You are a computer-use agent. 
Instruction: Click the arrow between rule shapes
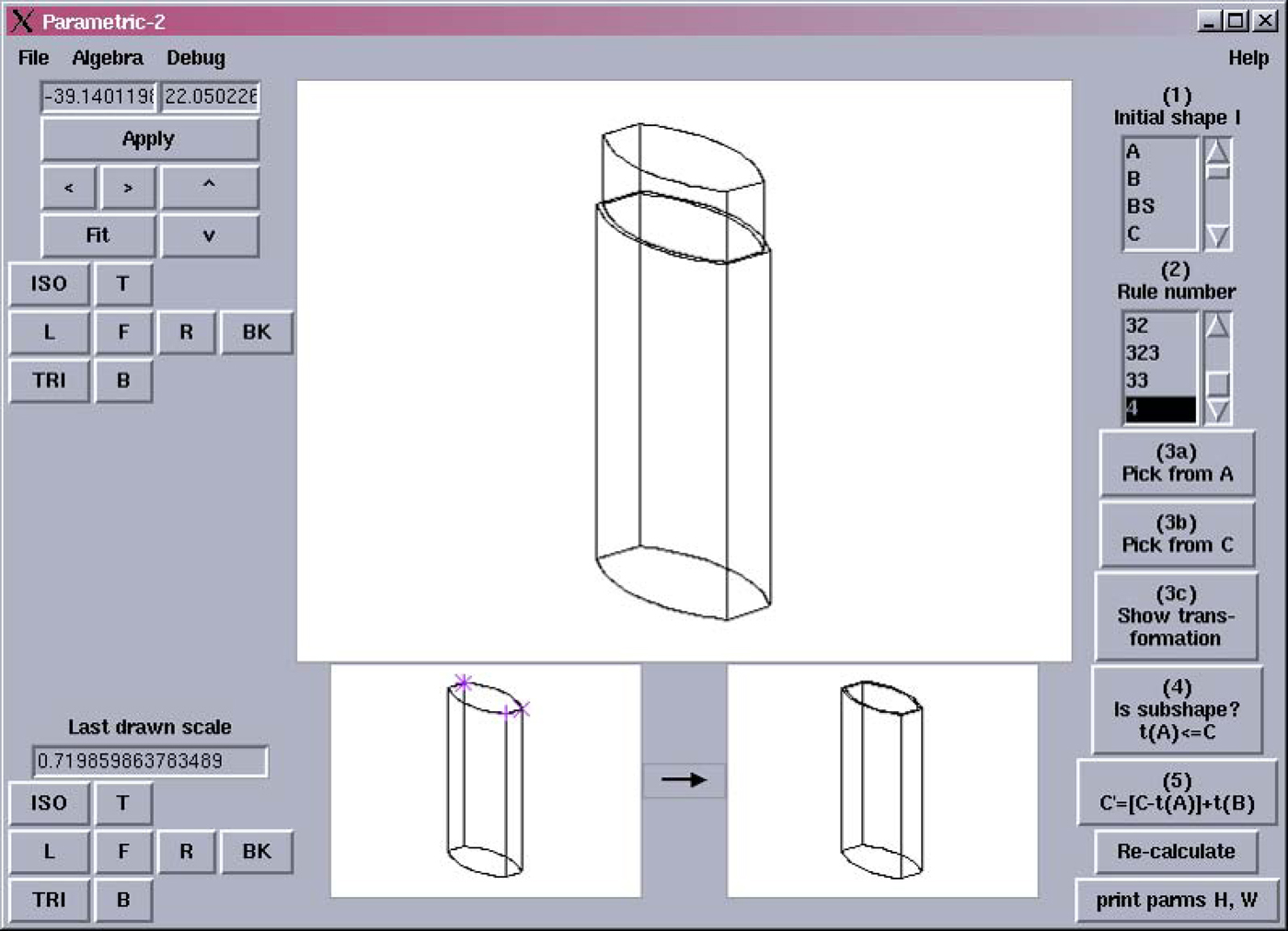(x=683, y=780)
